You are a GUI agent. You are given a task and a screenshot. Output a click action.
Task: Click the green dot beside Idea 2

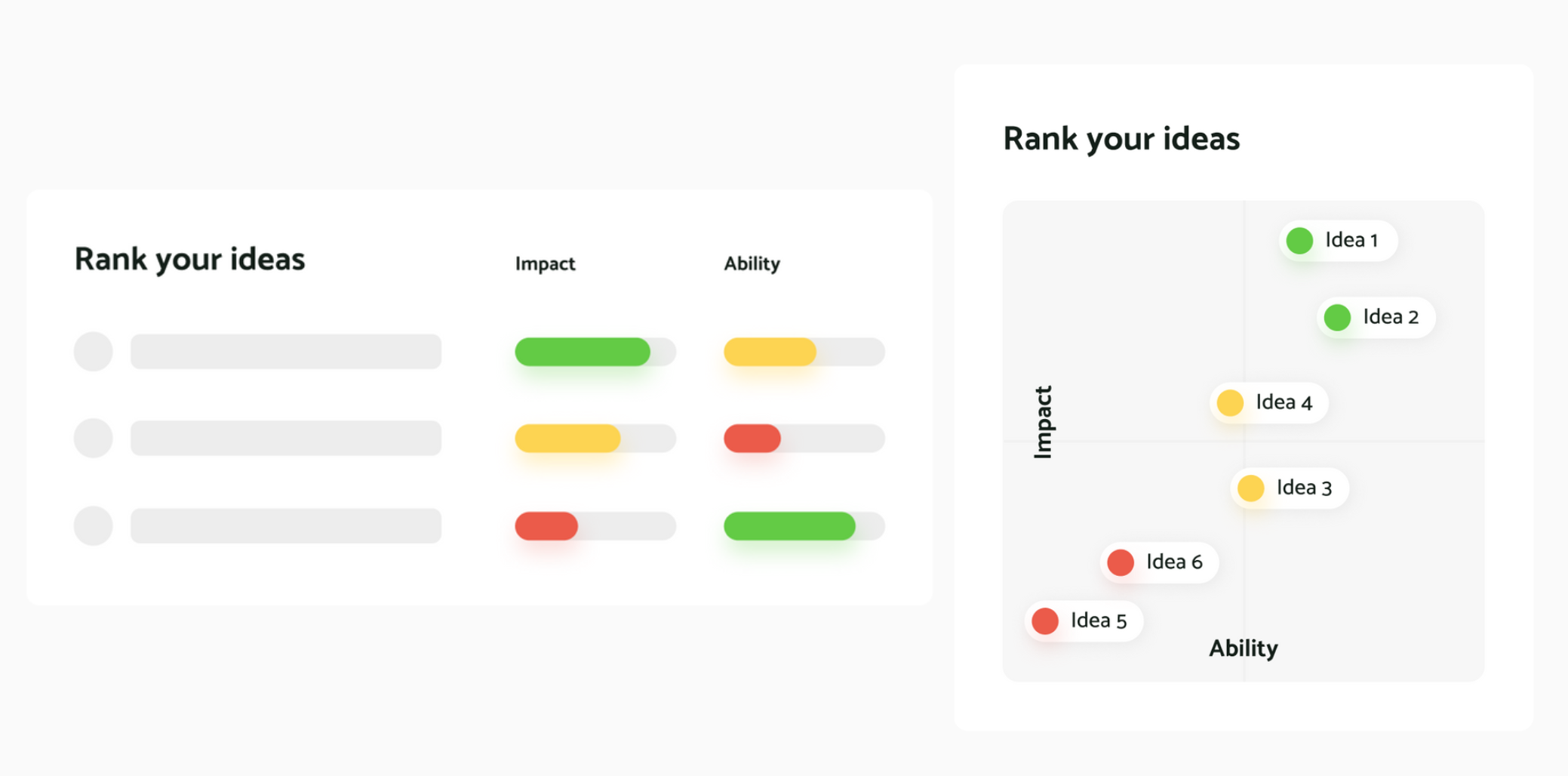coord(1337,318)
